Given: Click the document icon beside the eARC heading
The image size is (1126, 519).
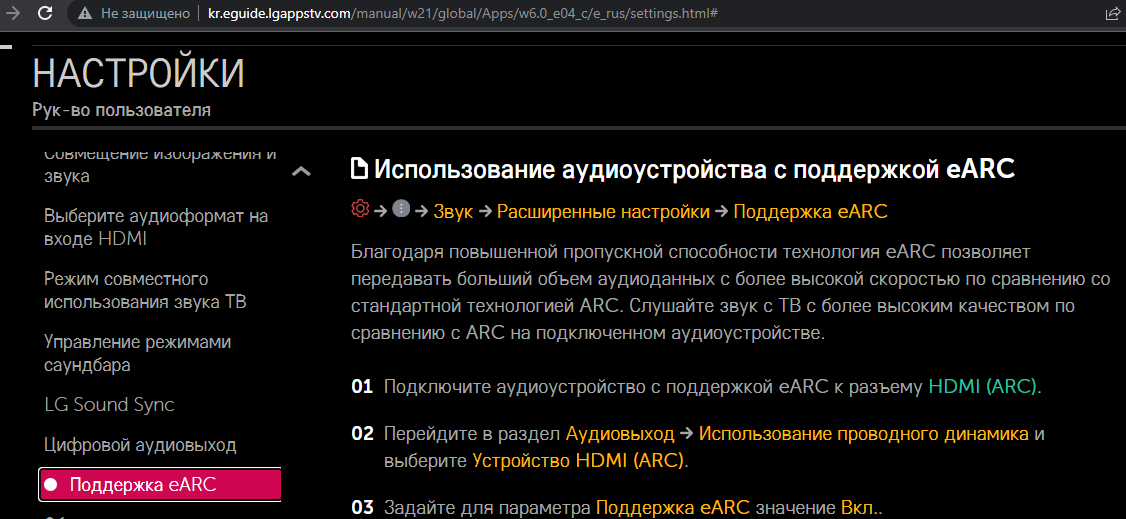Looking at the screenshot, I should click(x=359, y=169).
